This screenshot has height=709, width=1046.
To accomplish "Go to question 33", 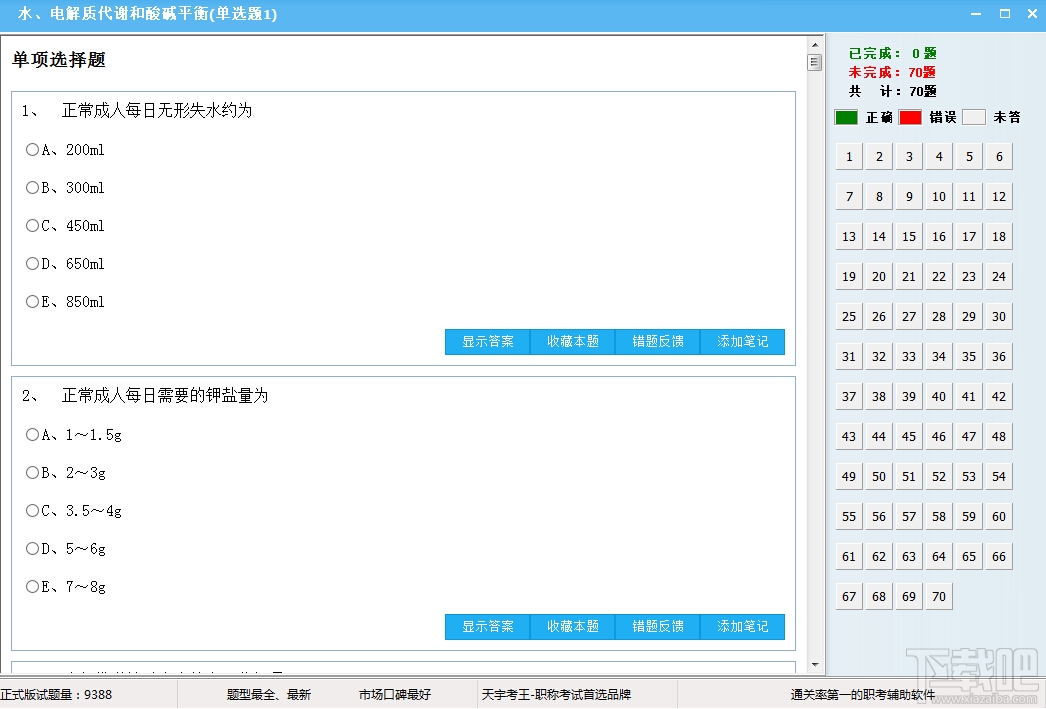I will coord(909,357).
